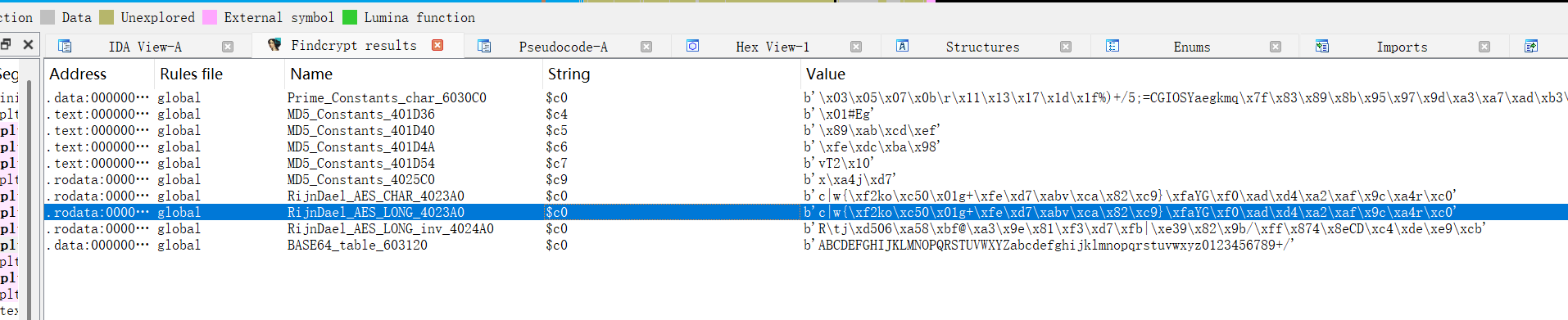Close the Findcrypt results tab
The image size is (1568, 320).
pos(437,45)
